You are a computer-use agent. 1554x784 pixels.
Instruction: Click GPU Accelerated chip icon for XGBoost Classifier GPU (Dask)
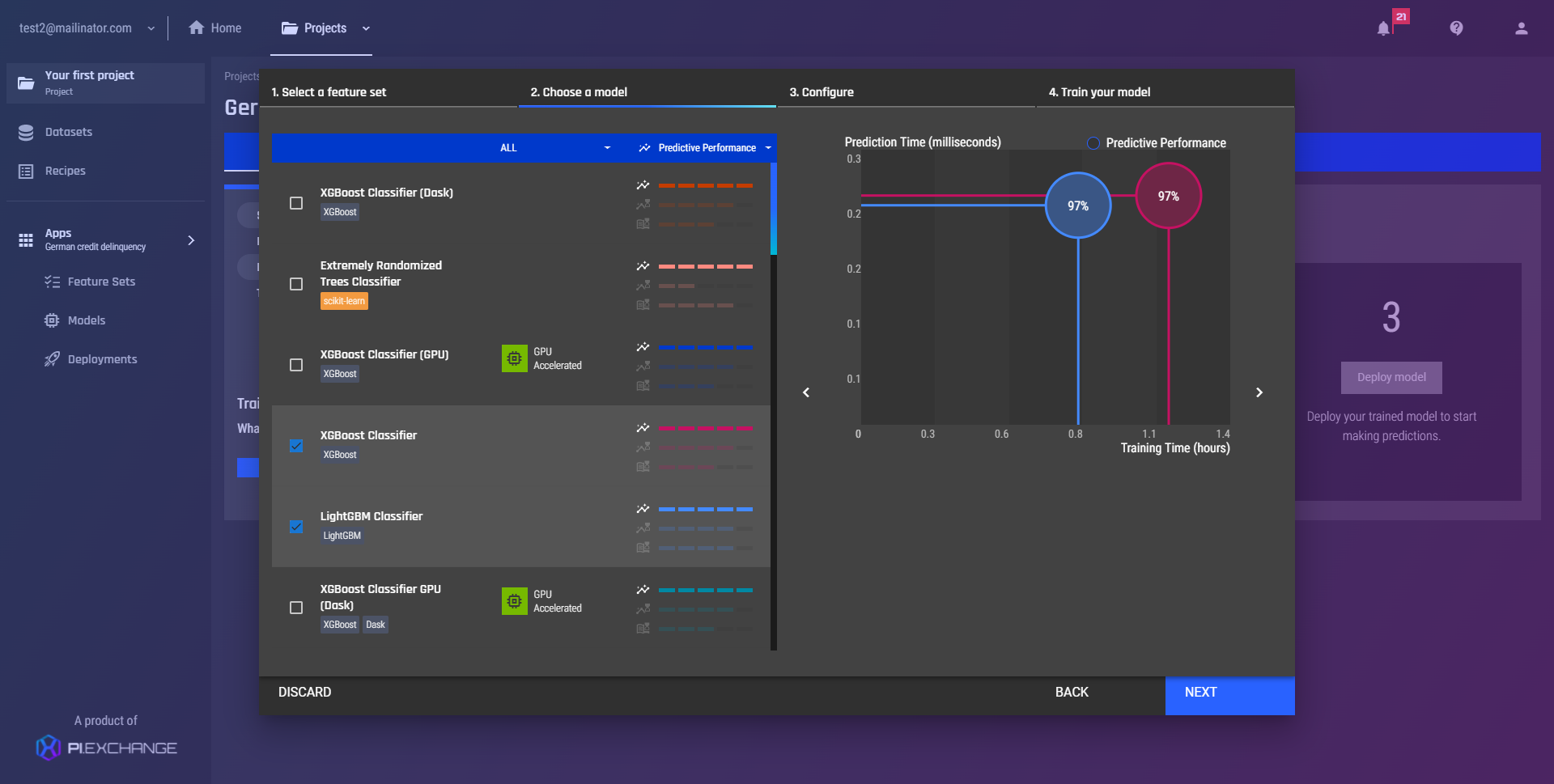tap(515, 601)
